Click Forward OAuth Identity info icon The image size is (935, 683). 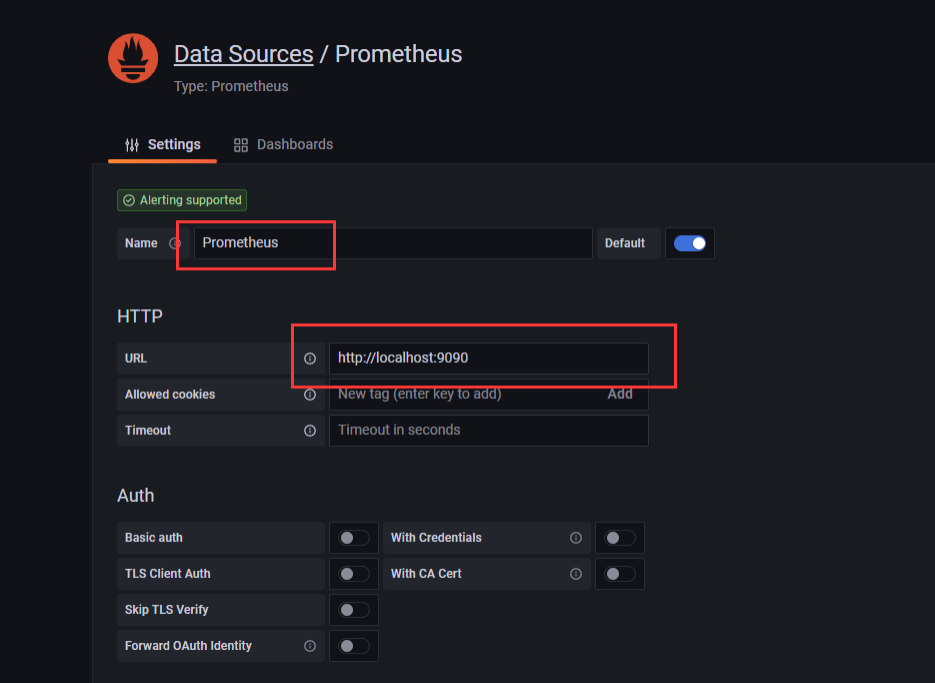tap(310, 646)
